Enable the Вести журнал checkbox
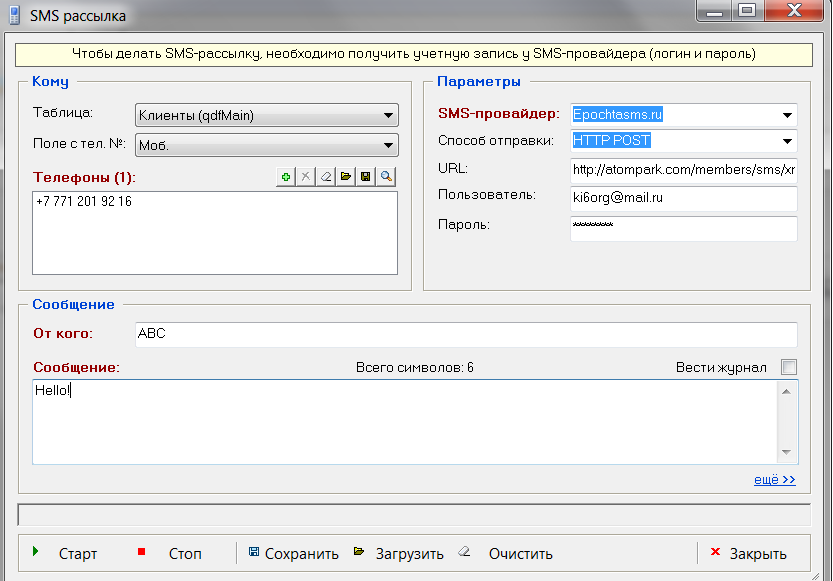This screenshot has width=833, height=581. (789, 367)
